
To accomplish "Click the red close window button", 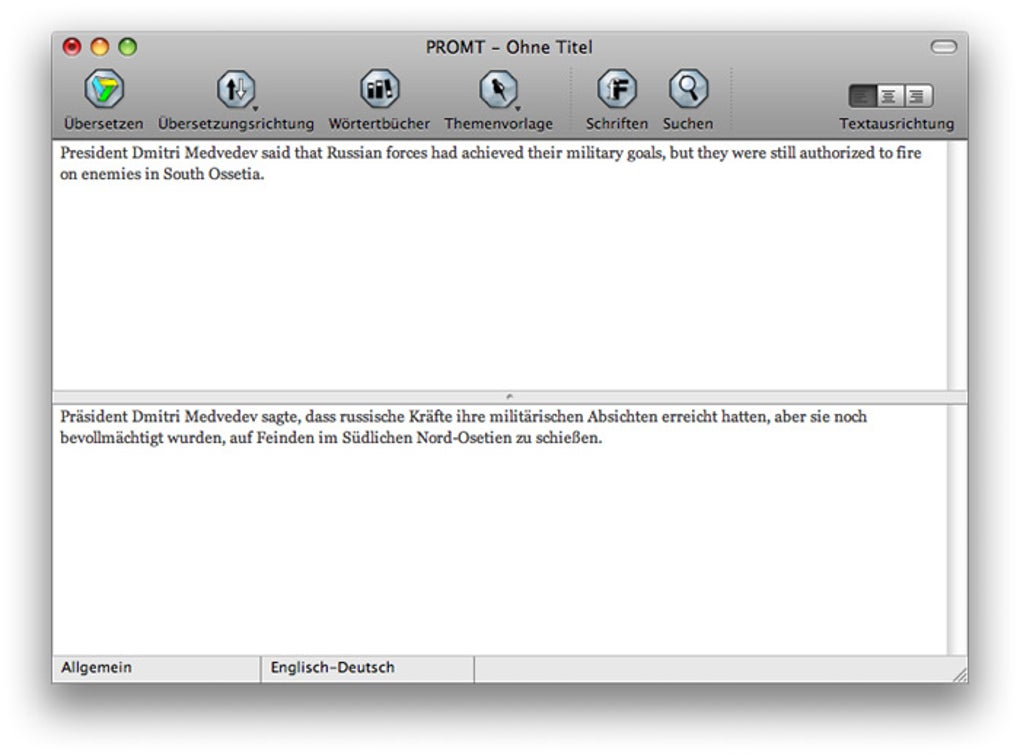I will pos(72,47).
